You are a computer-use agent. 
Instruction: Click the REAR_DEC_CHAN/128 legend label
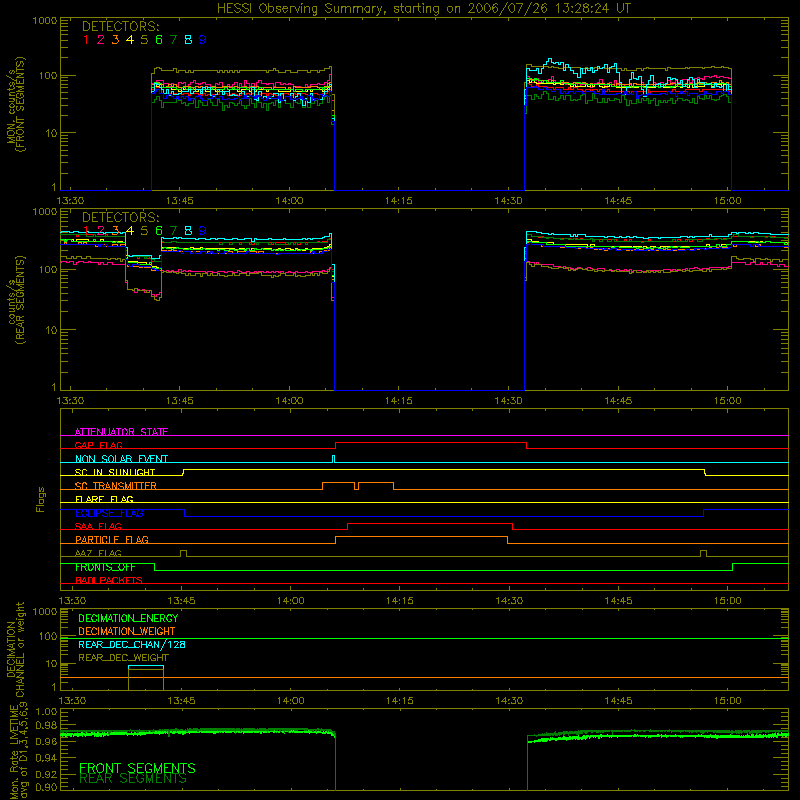pos(132,645)
